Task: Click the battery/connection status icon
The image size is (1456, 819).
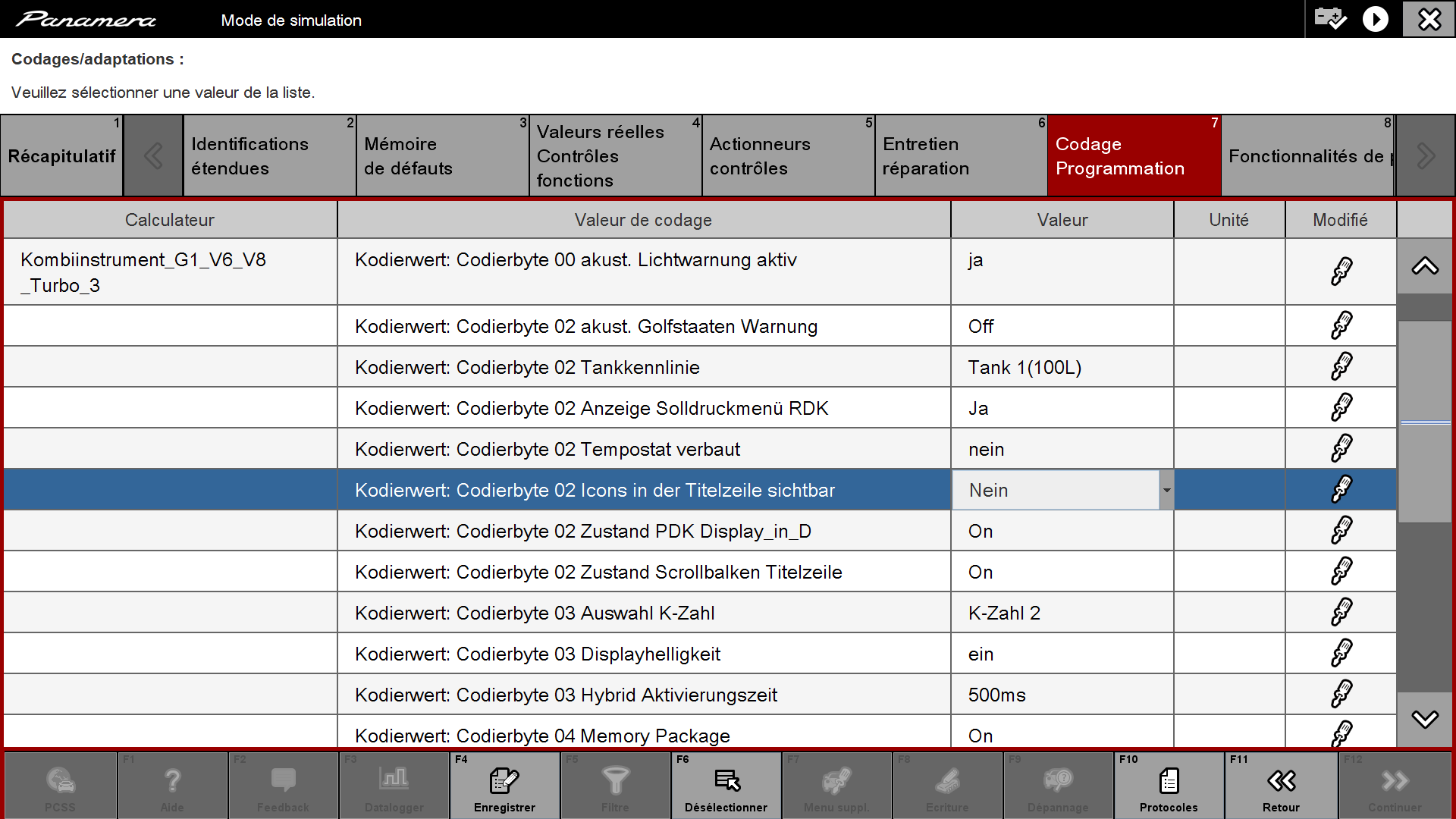Action: pyautogui.click(x=1330, y=18)
